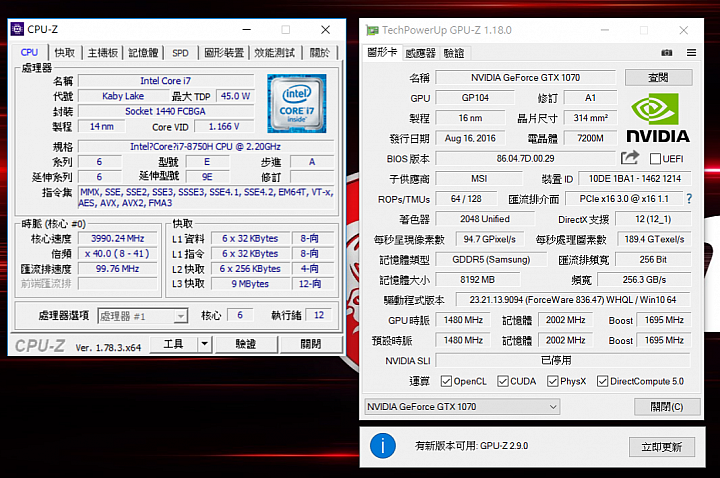This screenshot has height=478, width=720.
Task: Toggle the PhysX checkbox
Action: click(552, 381)
